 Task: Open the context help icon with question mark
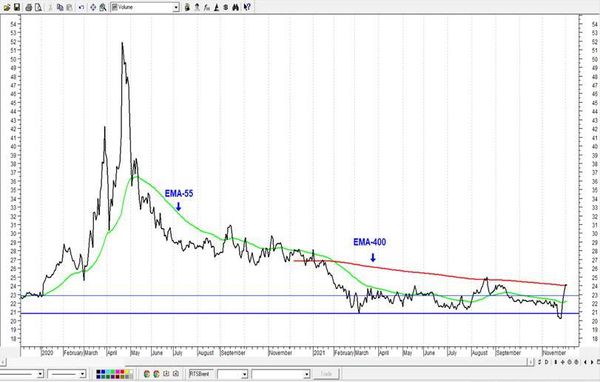247,7
